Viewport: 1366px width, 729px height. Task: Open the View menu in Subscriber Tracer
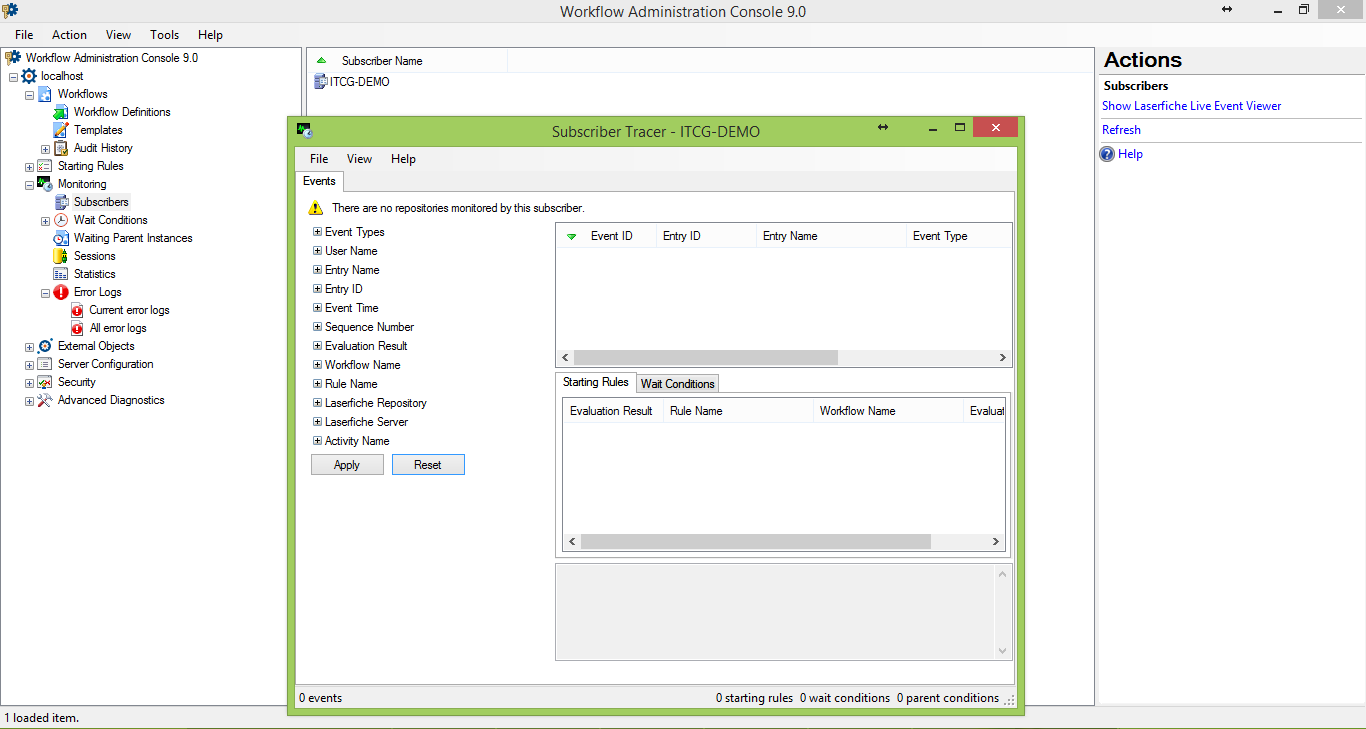point(359,159)
